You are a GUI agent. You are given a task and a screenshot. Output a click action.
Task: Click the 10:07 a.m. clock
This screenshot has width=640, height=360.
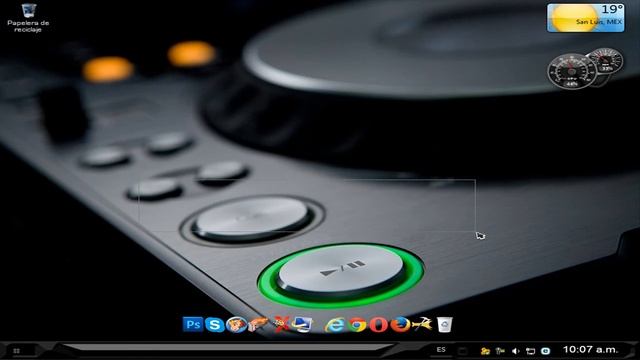[x=591, y=350]
